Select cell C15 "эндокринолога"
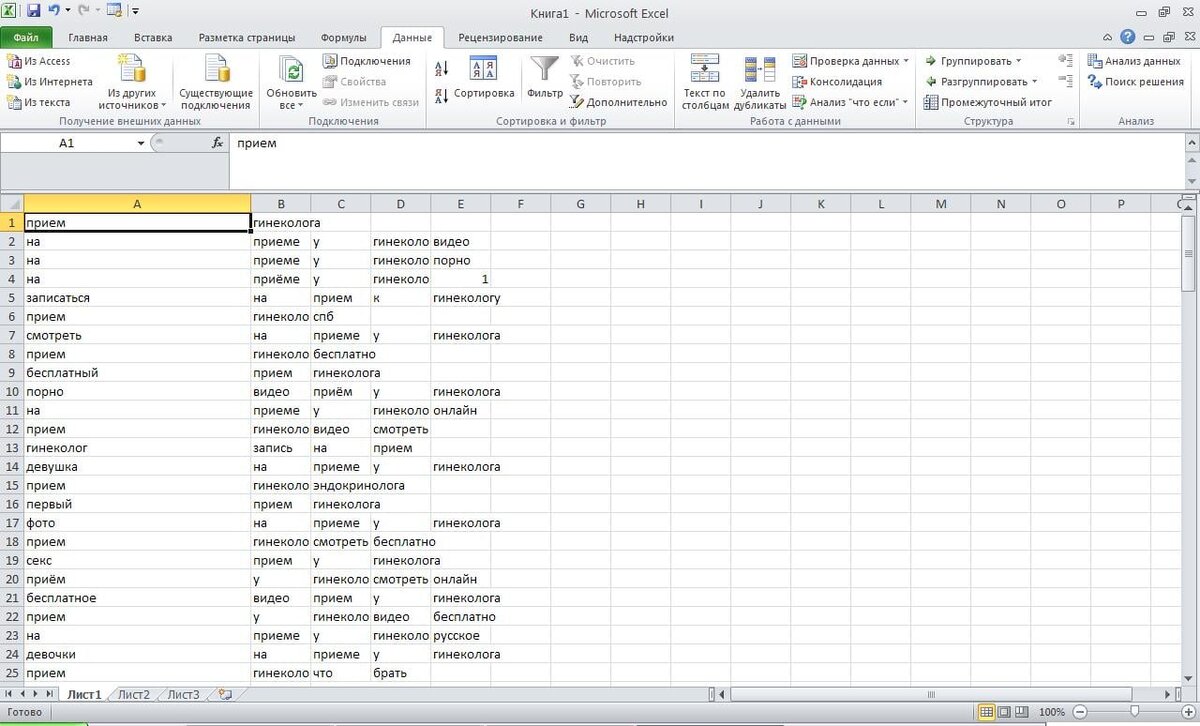Viewport: 1200px width, 726px height. (x=340, y=485)
